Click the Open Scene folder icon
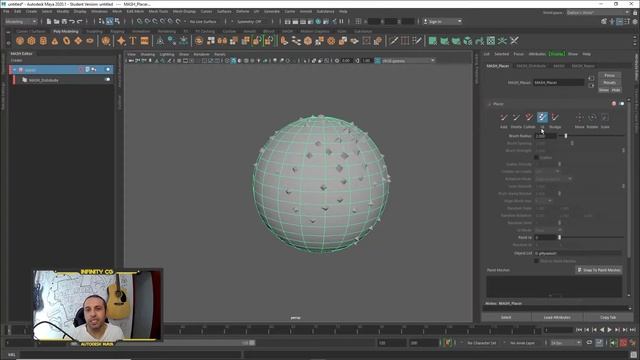Image resolution: width=640 pixels, height=360 pixels. [x=56, y=21]
